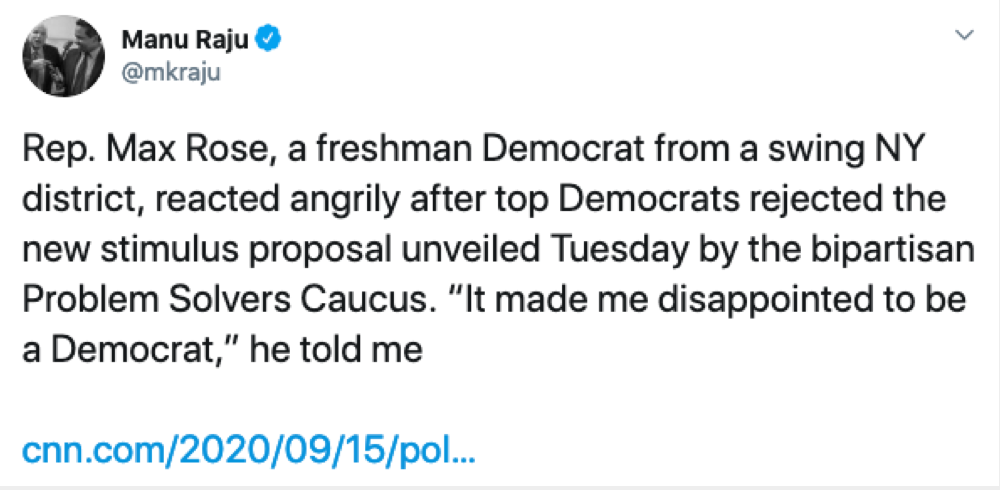Image resolution: width=1000 pixels, height=490 pixels.
Task: Click the Manu Raju display name
Action: point(186,40)
